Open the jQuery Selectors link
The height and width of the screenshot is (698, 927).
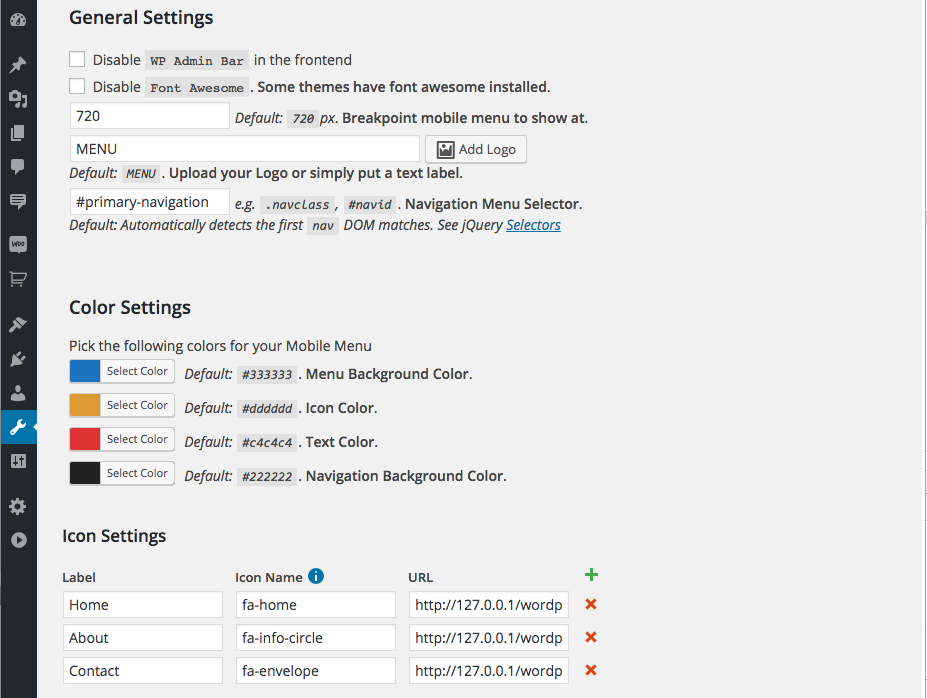[x=533, y=225]
